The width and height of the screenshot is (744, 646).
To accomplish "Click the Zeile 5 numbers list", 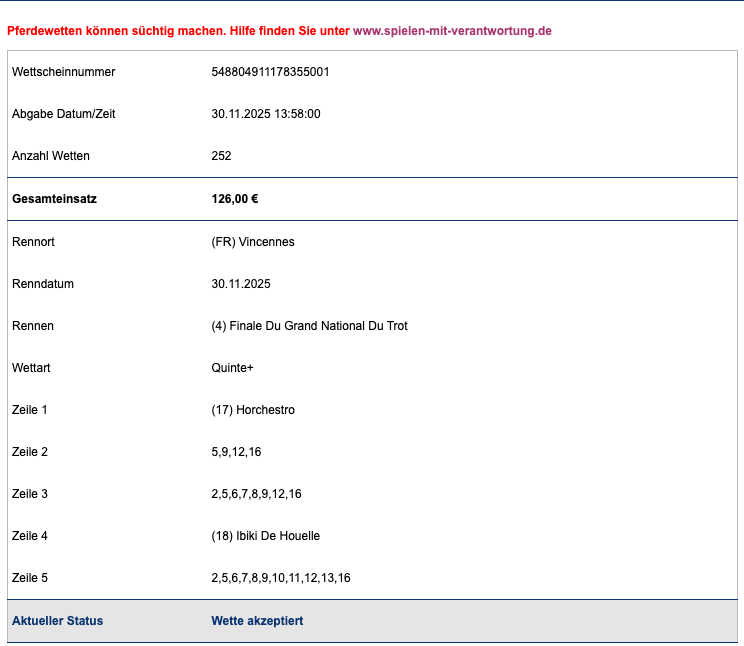I will [x=281, y=578].
